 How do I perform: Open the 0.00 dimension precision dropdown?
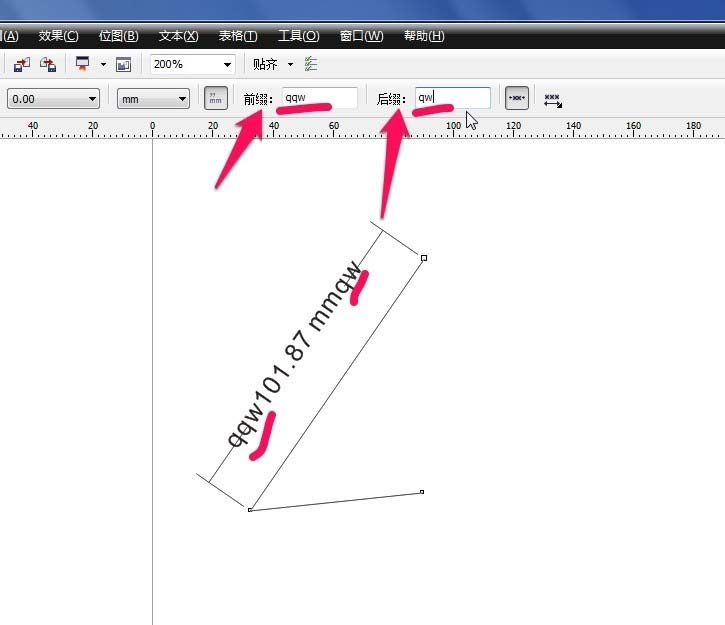coord(53,99)
